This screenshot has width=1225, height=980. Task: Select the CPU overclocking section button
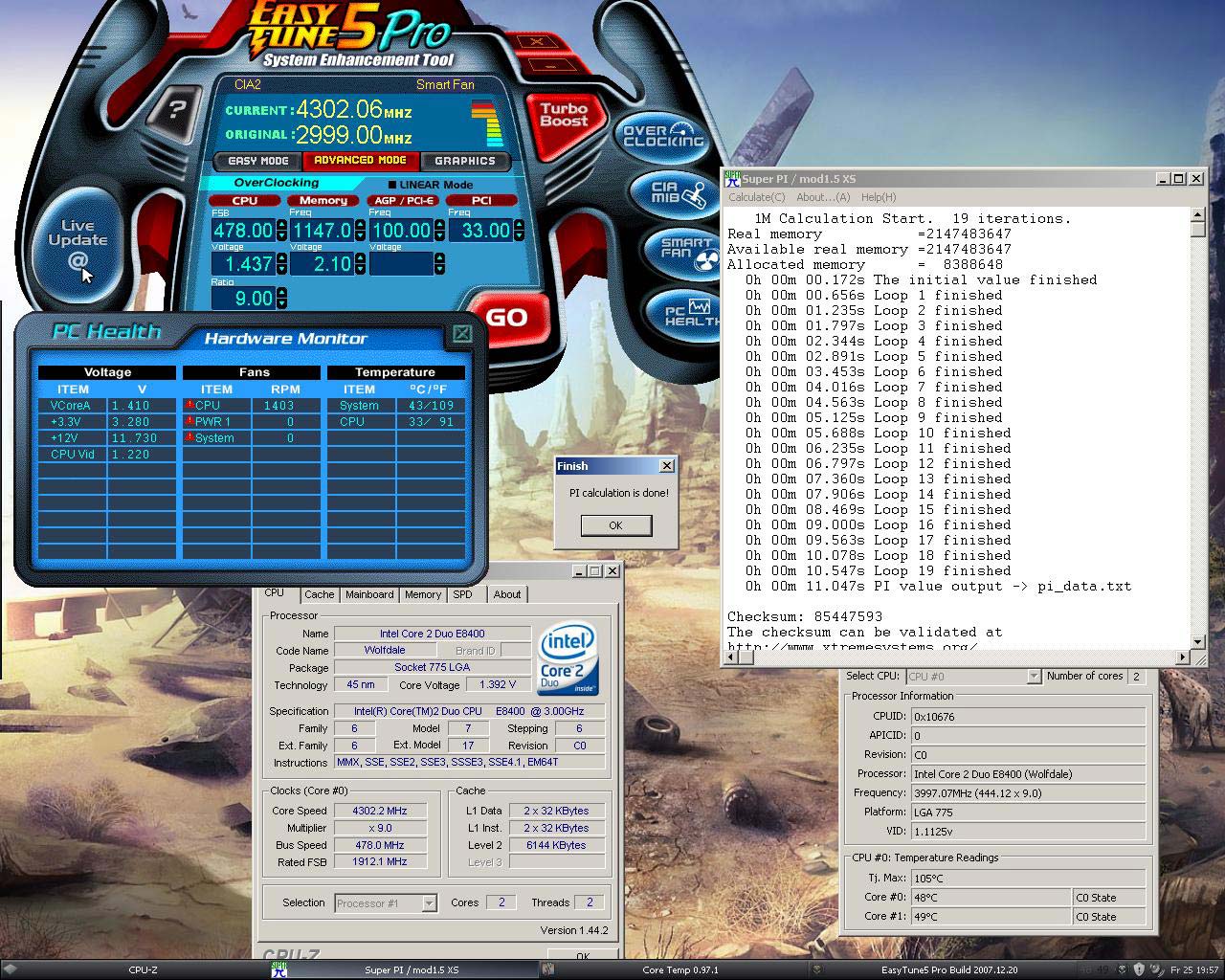245,201
